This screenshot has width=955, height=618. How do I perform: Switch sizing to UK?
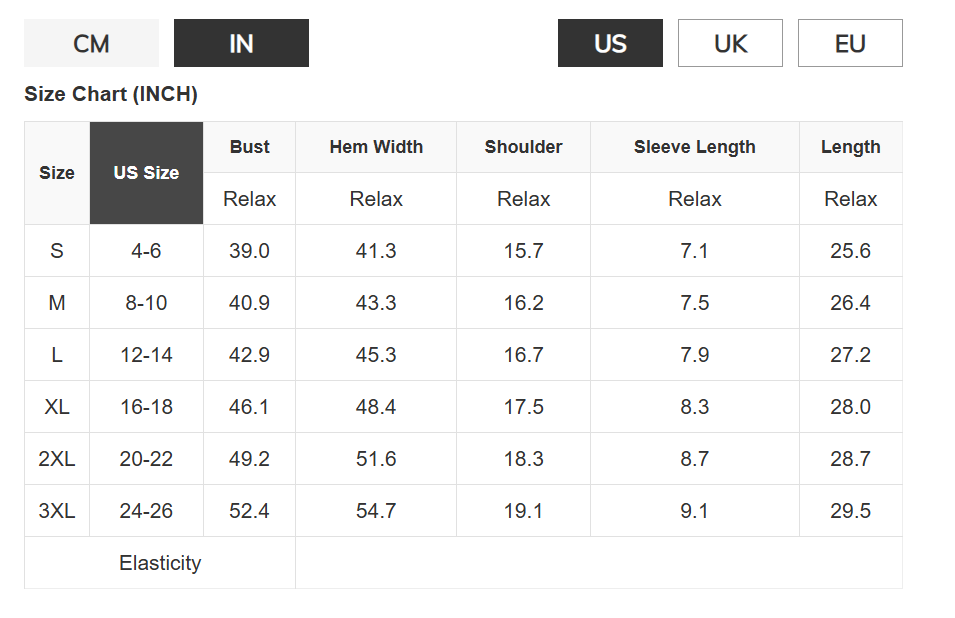click(730, 44)
